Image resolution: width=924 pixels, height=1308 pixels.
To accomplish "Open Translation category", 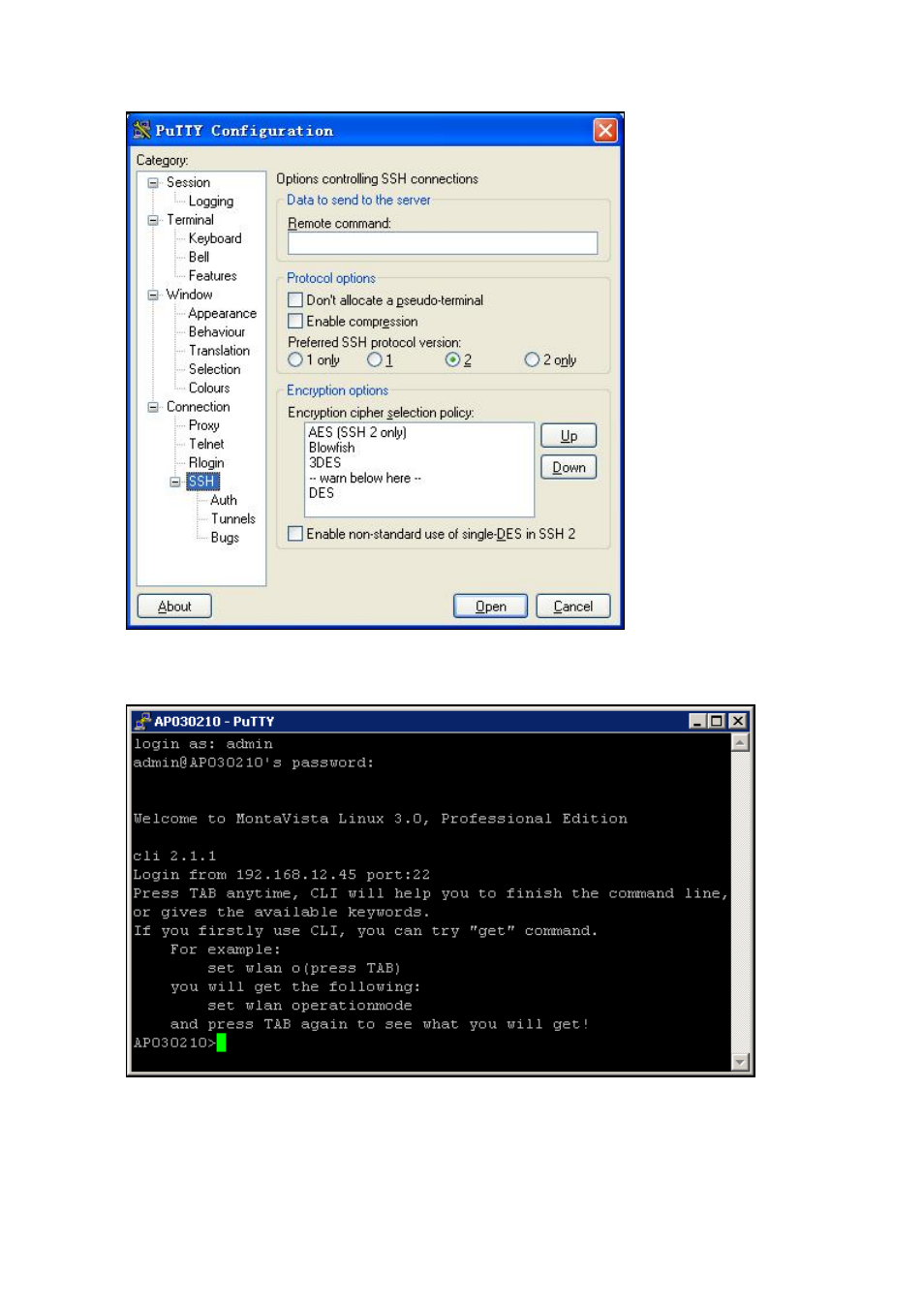I will click(219, 351).
